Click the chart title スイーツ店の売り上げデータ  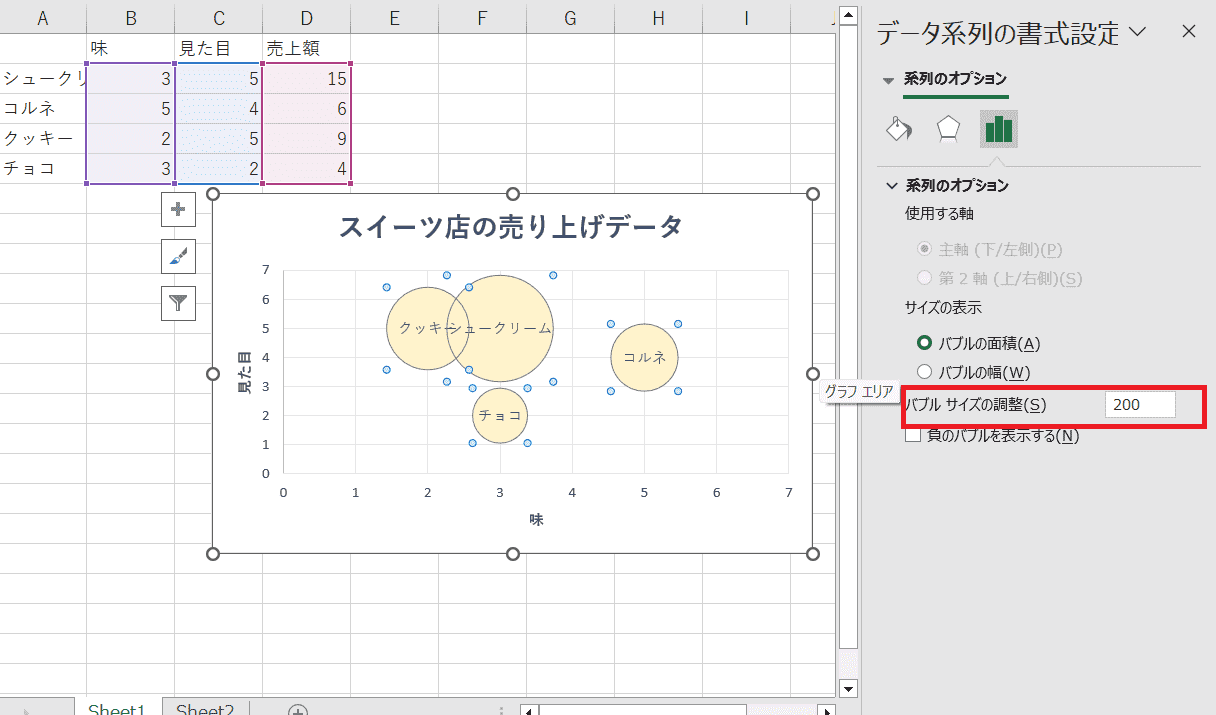click(510, 227)
